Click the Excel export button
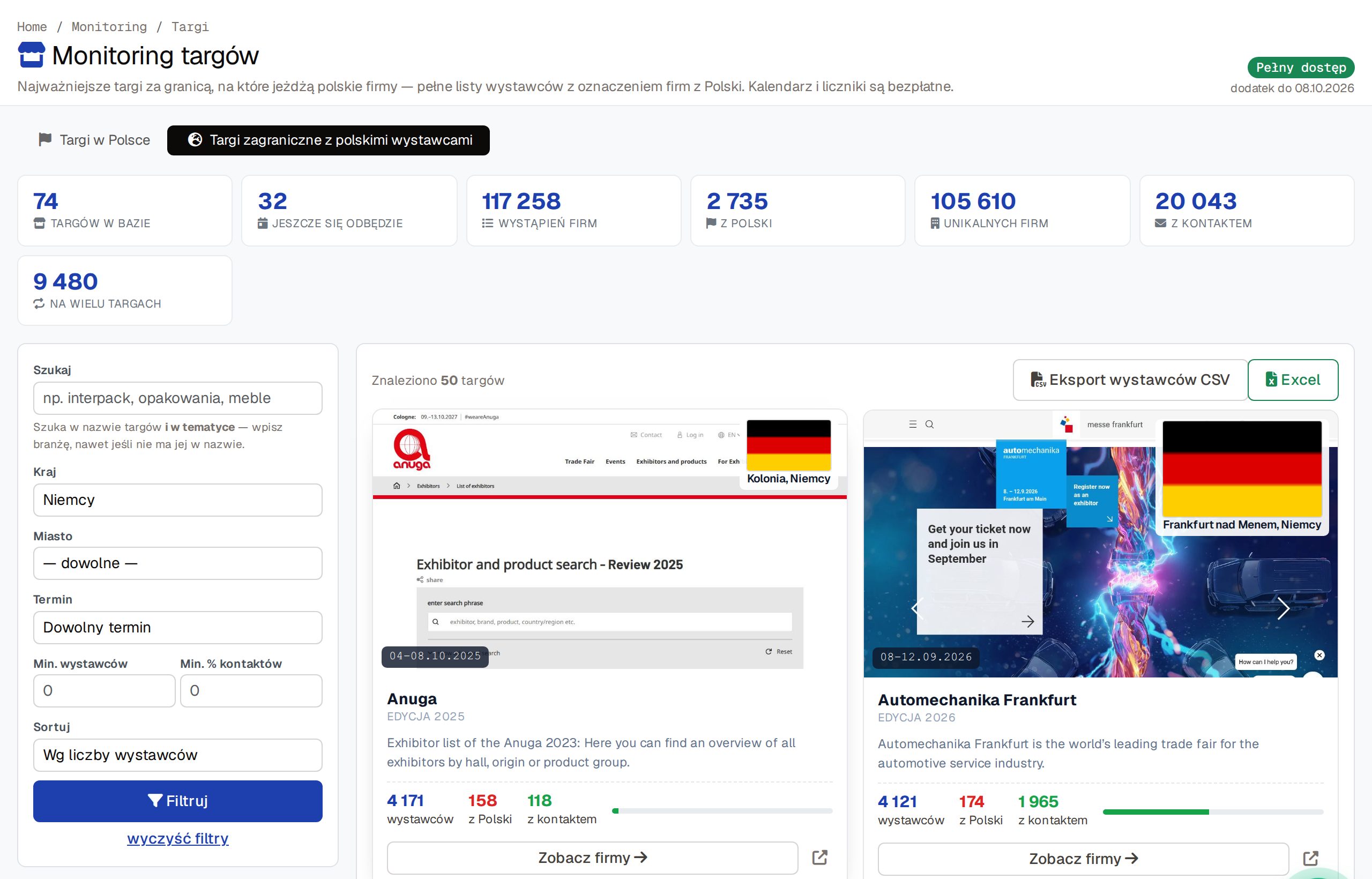The image size is (1372, 879). tap(1293, 379)
